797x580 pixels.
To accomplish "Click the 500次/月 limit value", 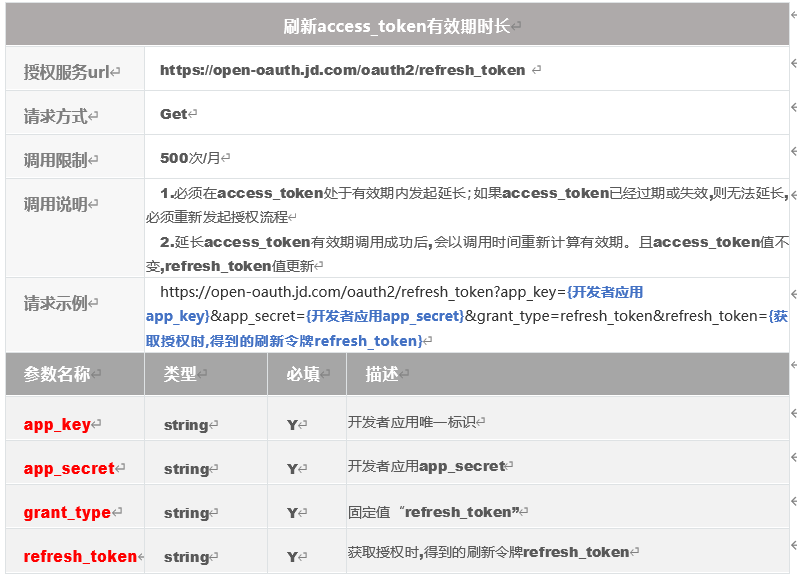I will pos(190,158).
